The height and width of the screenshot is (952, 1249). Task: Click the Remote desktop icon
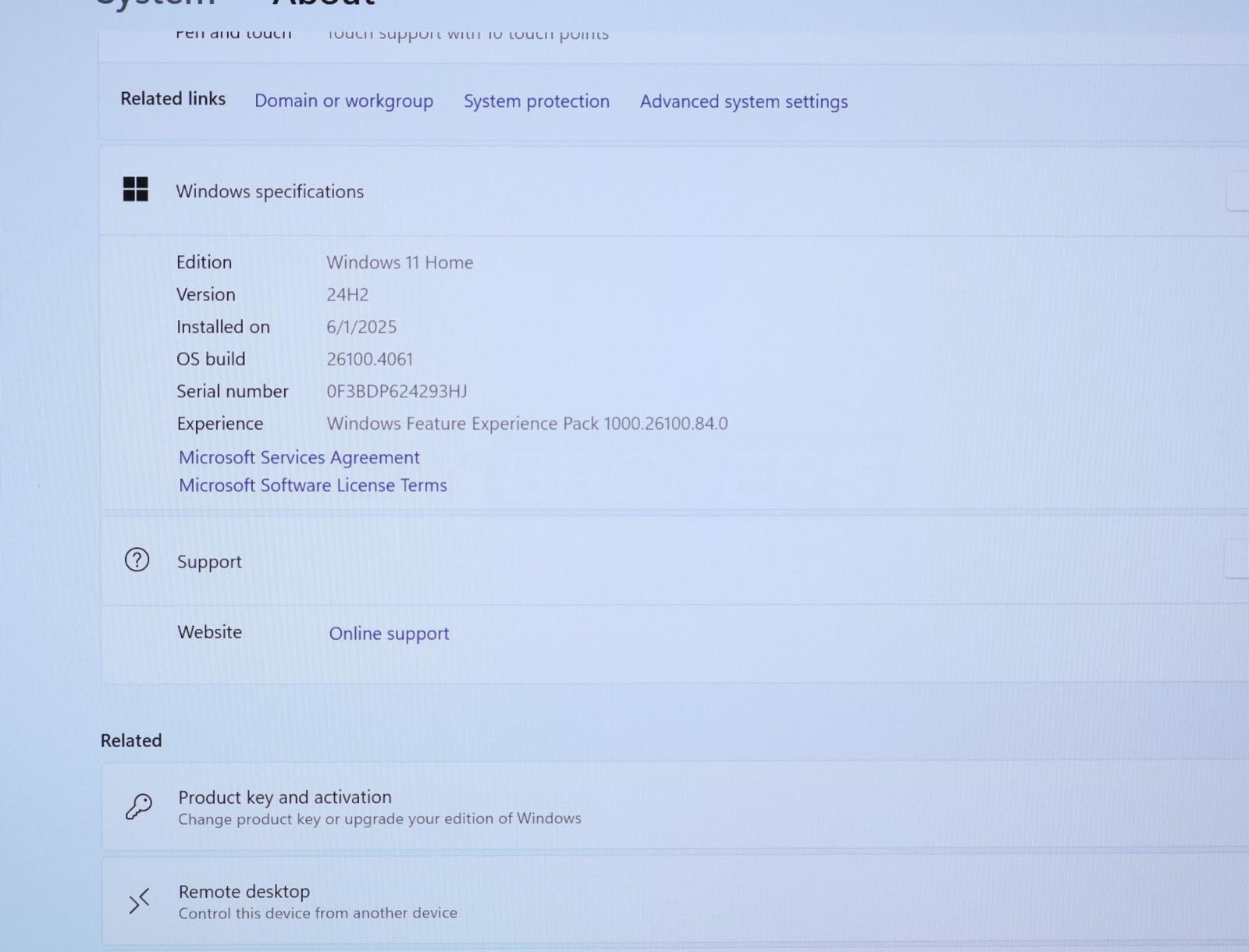[139, 901]
